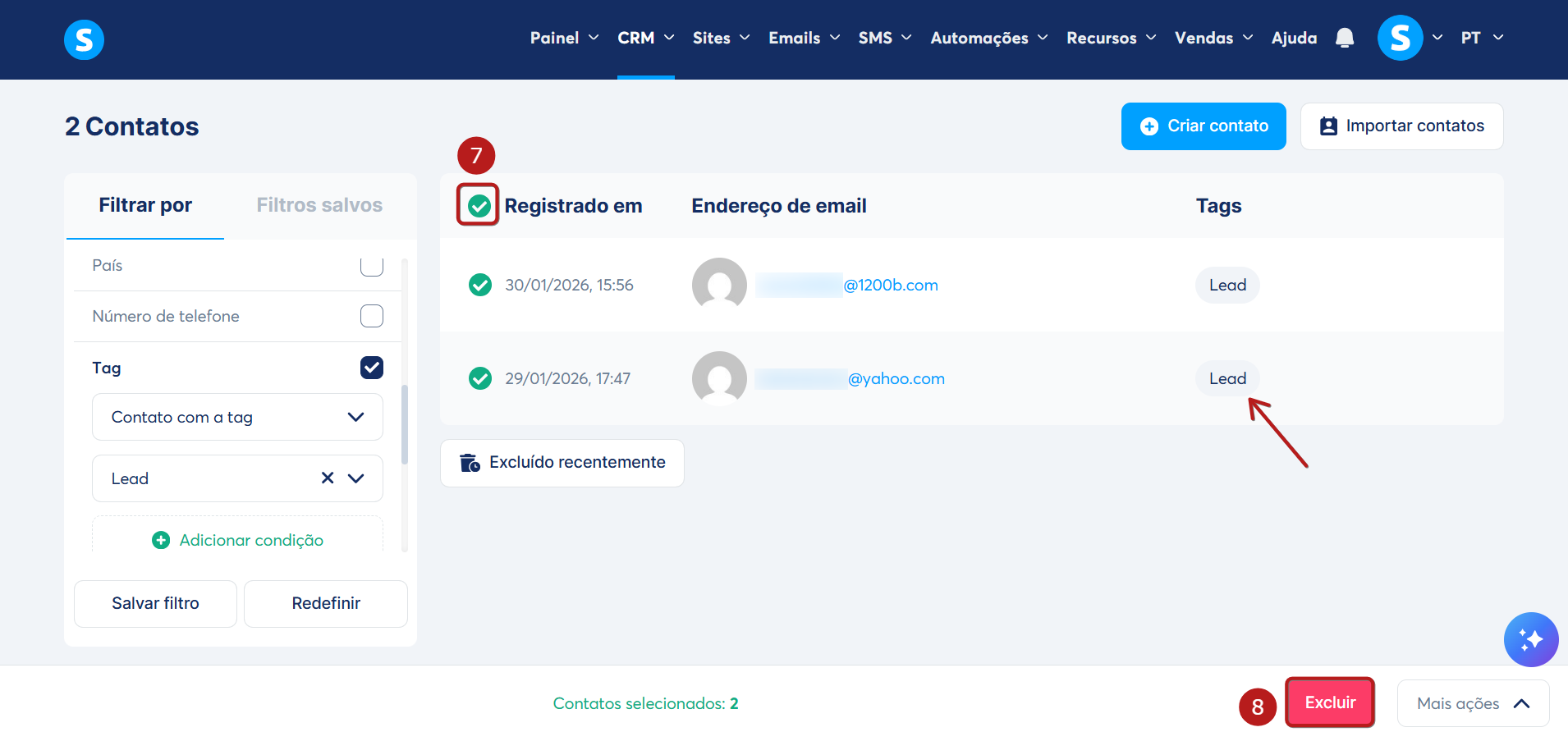Open the SMS menu

(x=885, y=38)
